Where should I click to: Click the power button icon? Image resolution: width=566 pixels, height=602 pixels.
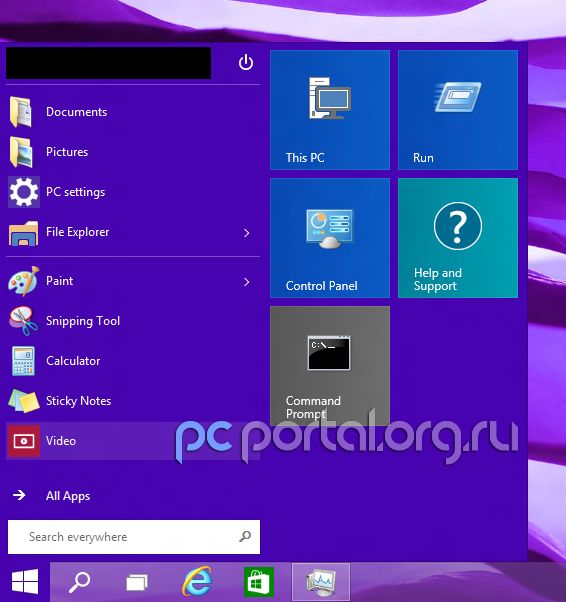[x=246, y=62]
